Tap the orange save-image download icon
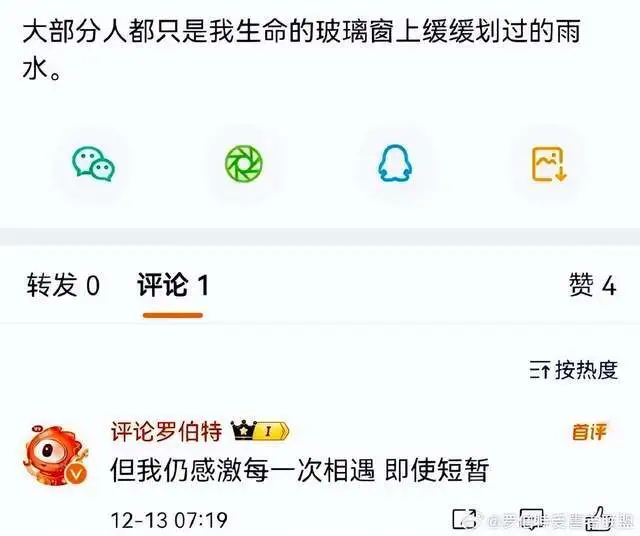The width and height of the screenshot is (640, 536). tap(549, 164)
